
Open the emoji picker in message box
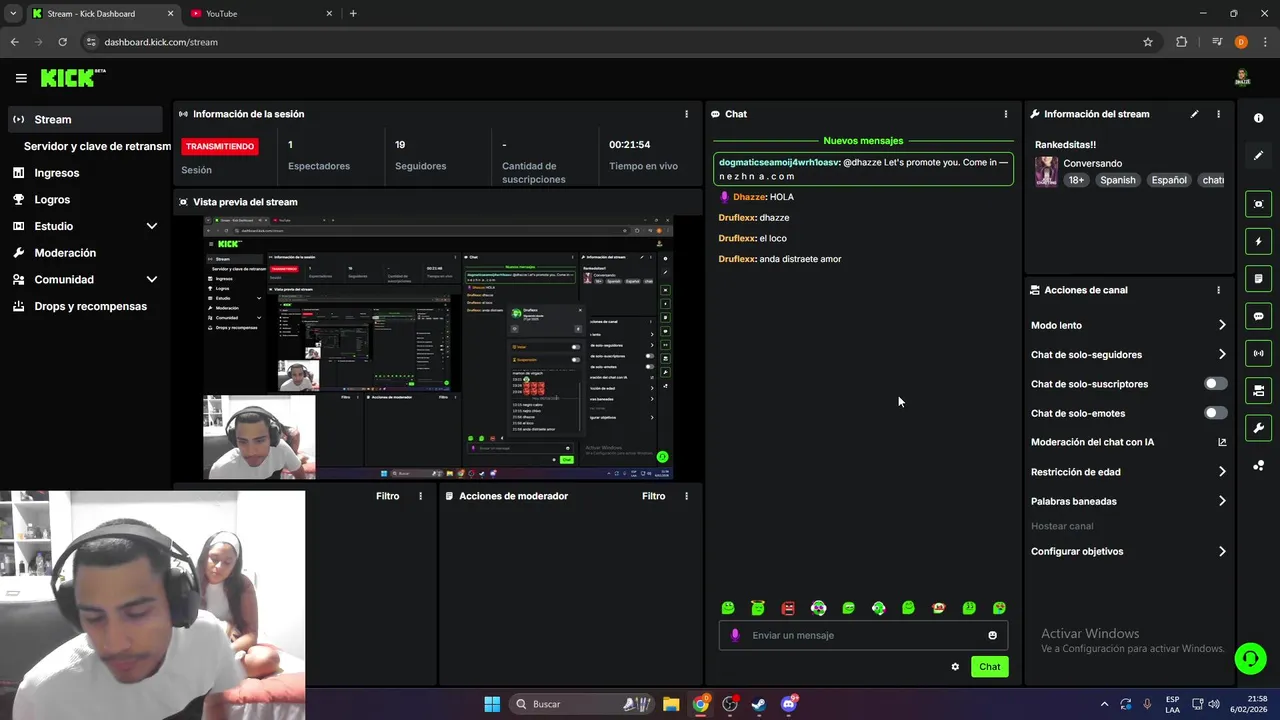[x=992, y=635]
